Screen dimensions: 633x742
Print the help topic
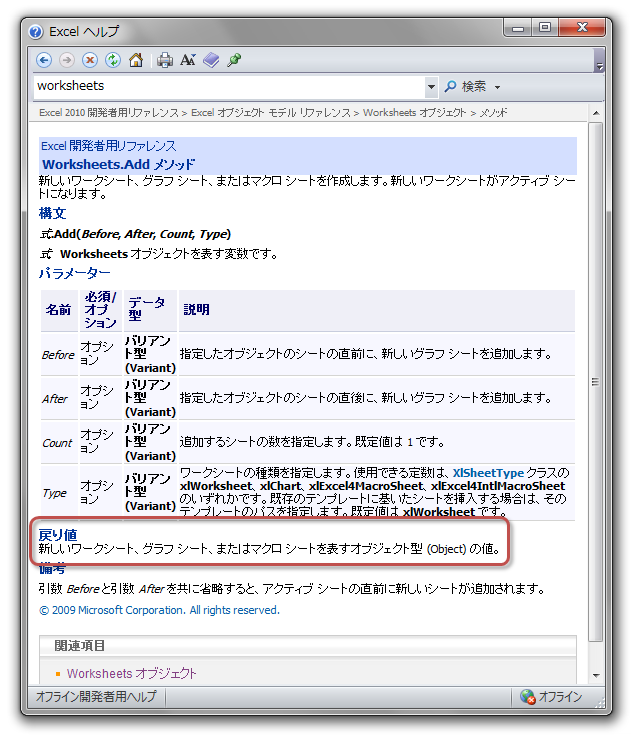(x=165, y=60)
